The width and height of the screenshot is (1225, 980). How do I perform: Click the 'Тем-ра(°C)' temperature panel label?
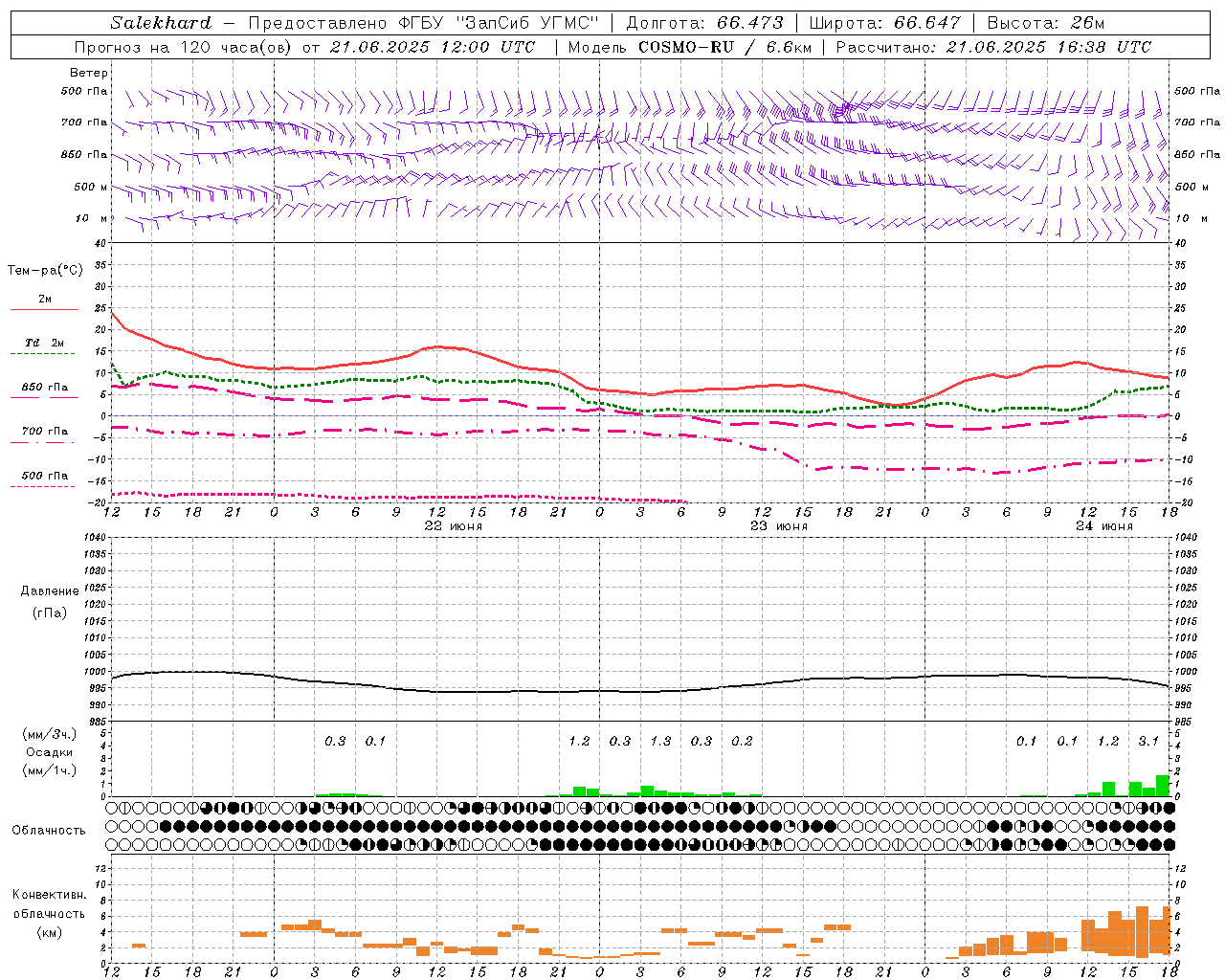tap(45, 271)
